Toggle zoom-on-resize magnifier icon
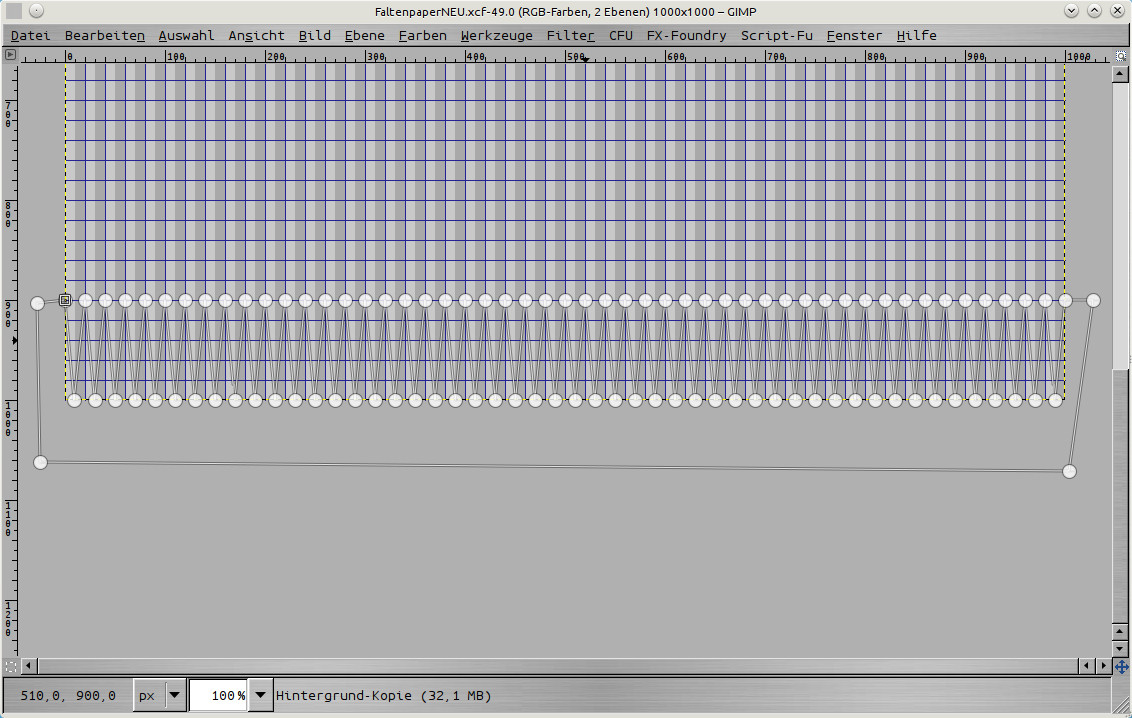 tap(1121, 55)
